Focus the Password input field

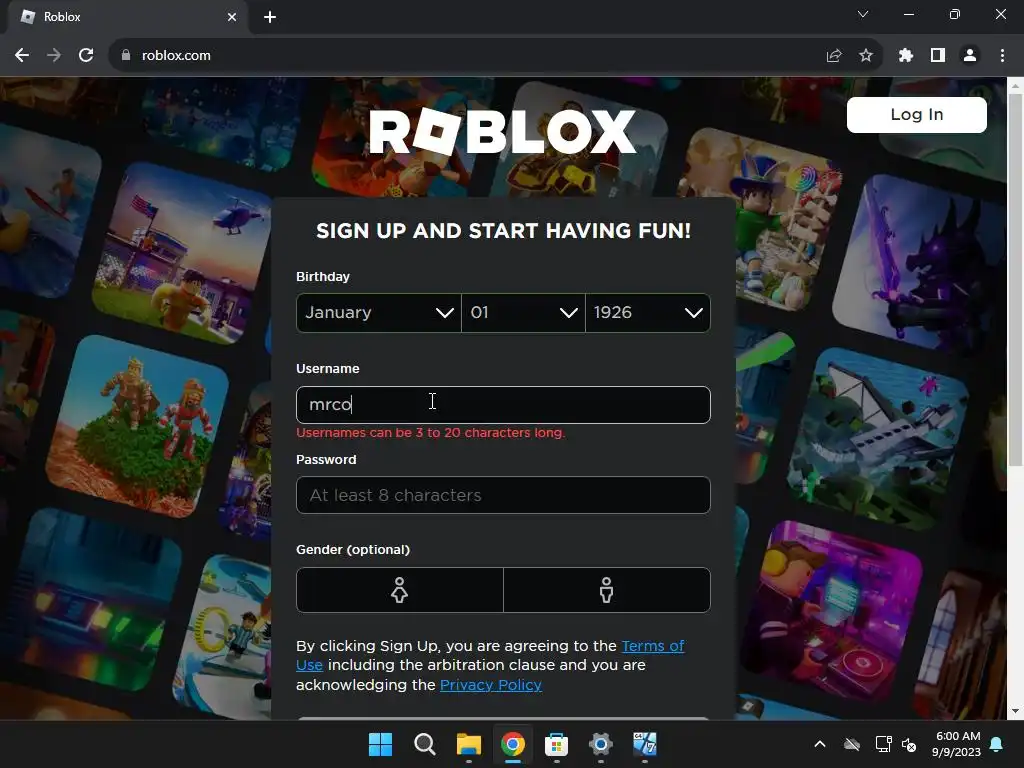point(503,495)
